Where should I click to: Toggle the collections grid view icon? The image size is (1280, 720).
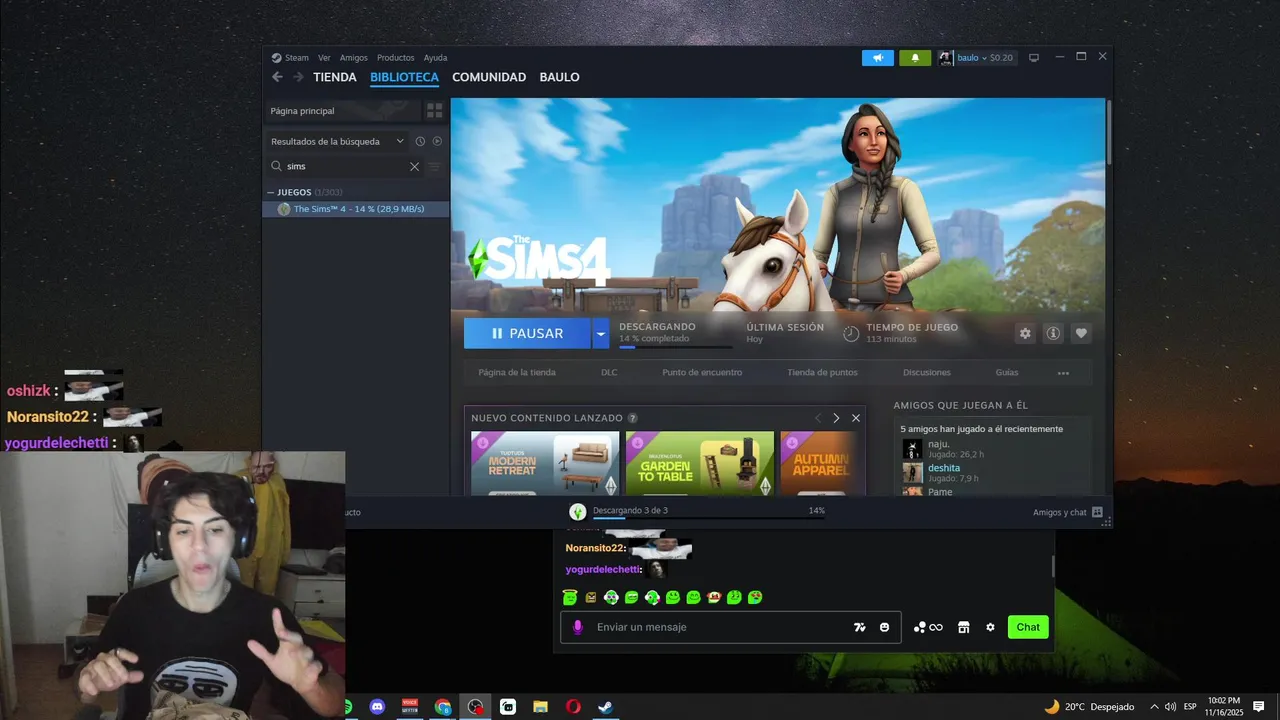[434, 111]
